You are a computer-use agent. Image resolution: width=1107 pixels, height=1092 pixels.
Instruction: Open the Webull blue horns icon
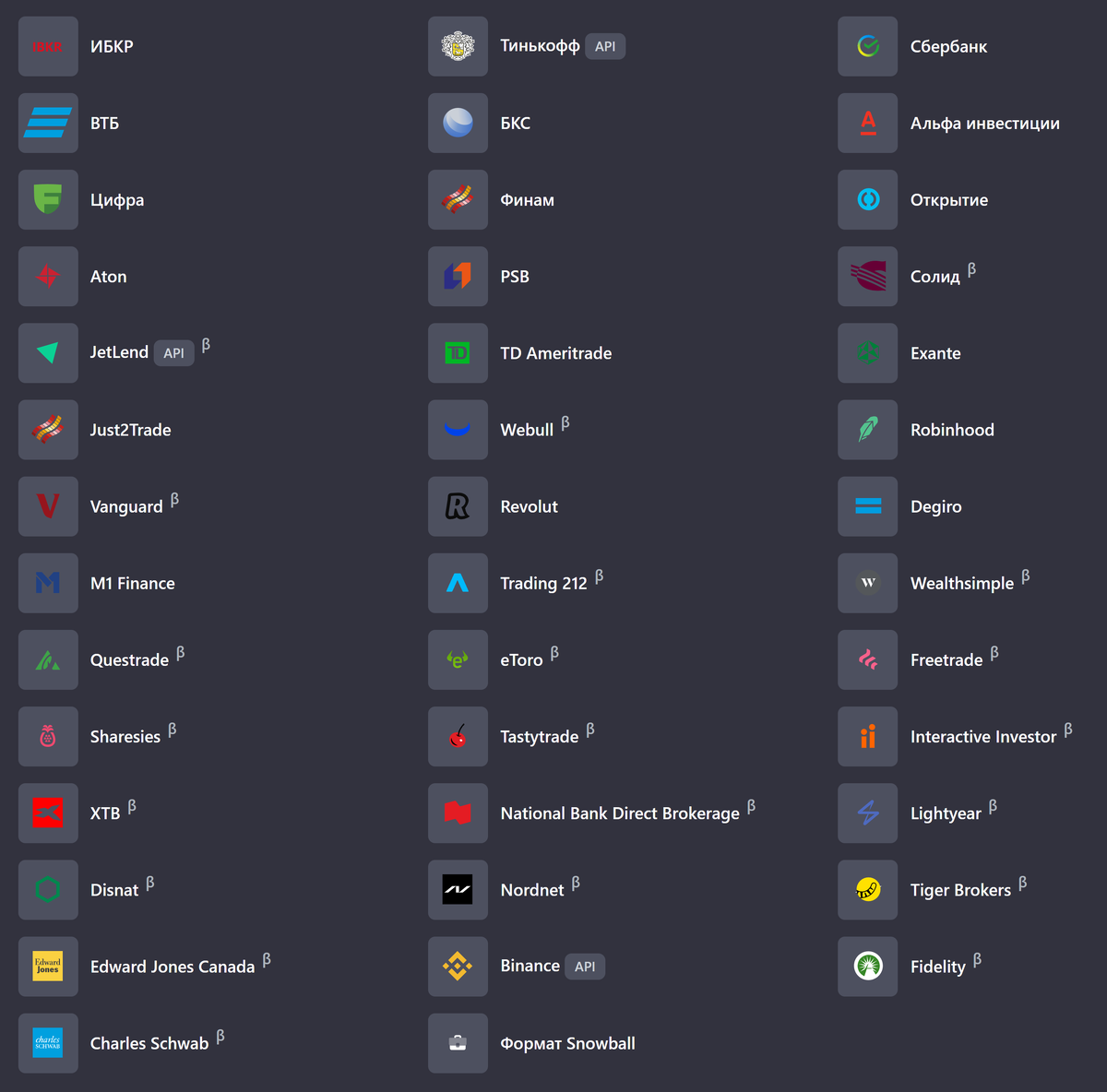tap(458, 429)
